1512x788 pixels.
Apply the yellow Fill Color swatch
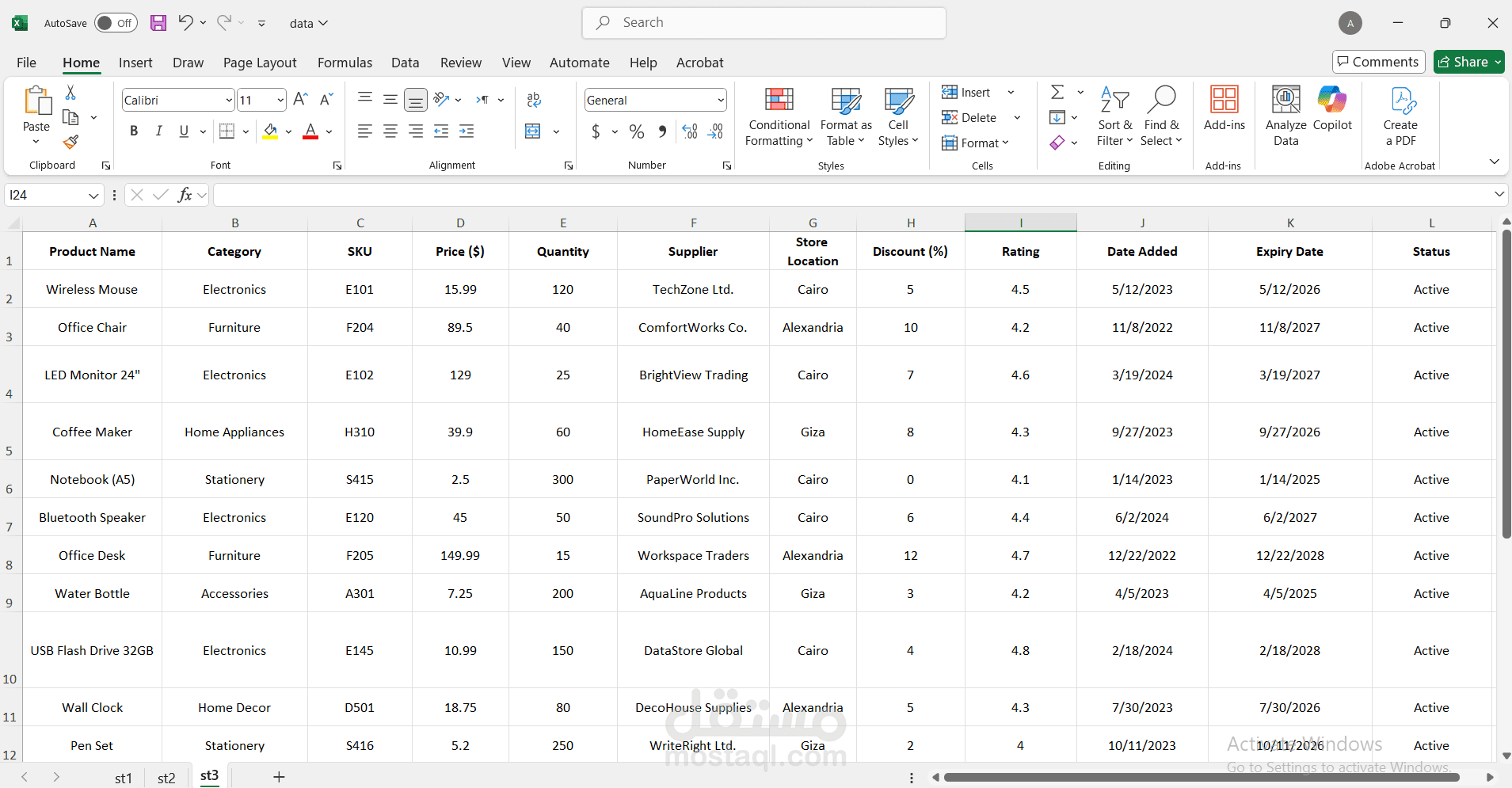point(271,131)
